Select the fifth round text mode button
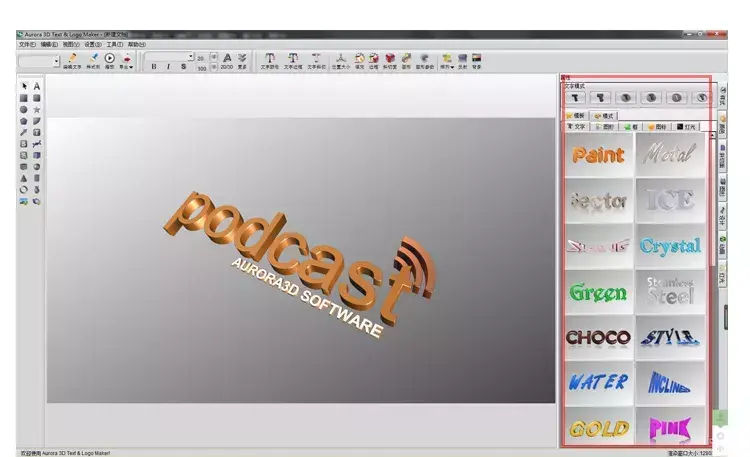Viewport: 750px width, 457px height. [x=676, y=98]
